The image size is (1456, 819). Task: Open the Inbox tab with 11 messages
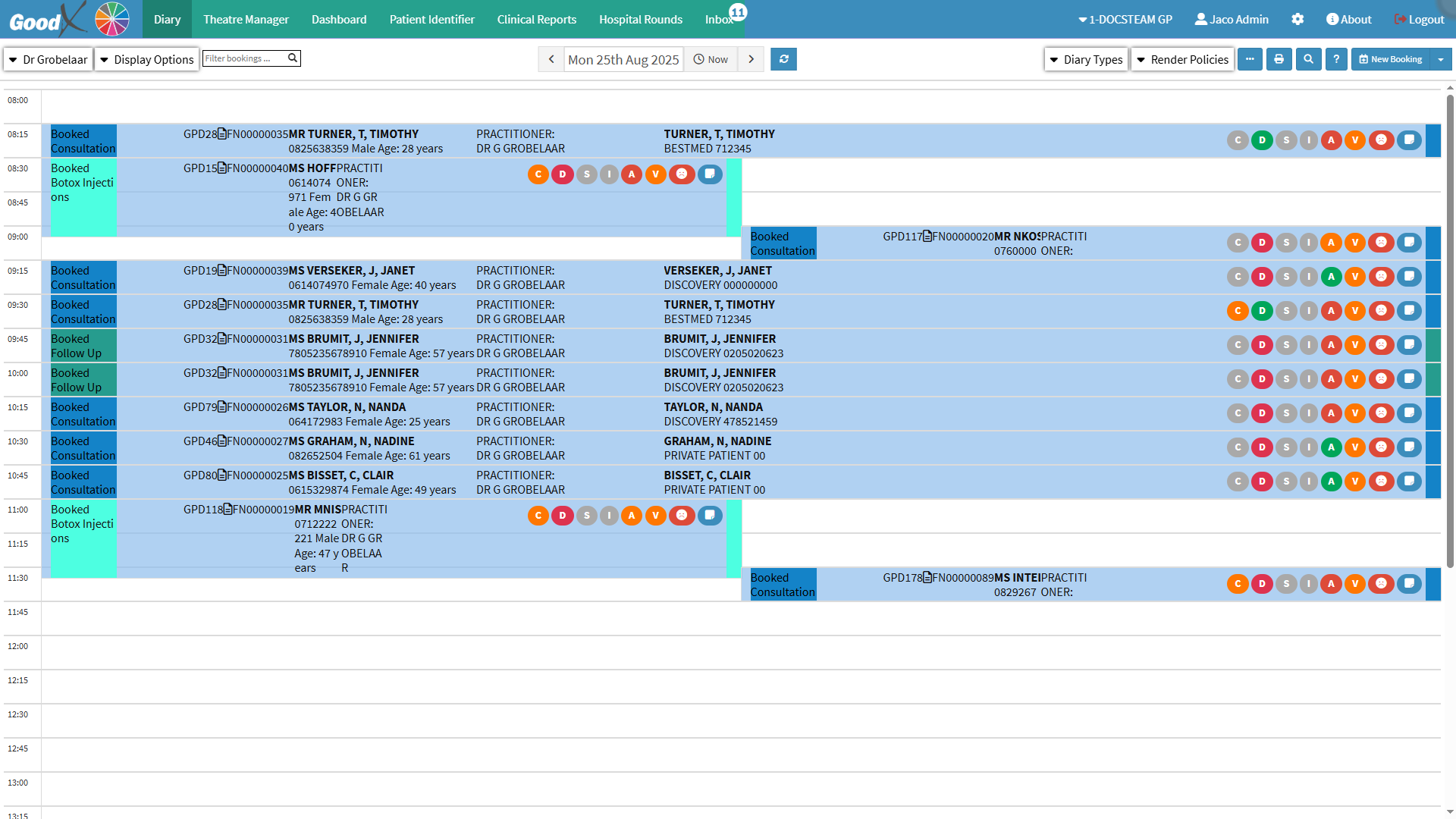point(719,20)
